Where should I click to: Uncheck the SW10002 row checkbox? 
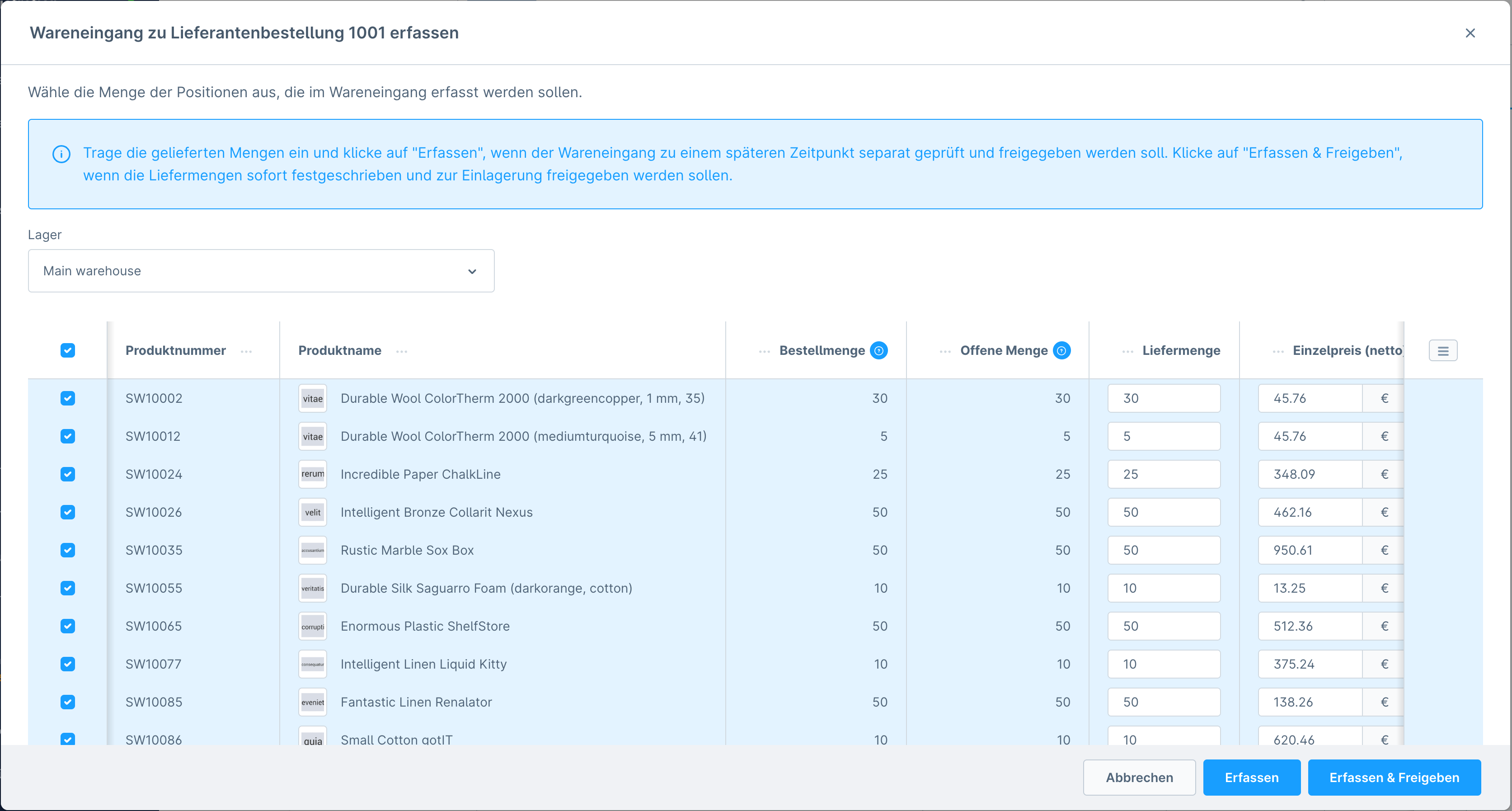(68, 398)
